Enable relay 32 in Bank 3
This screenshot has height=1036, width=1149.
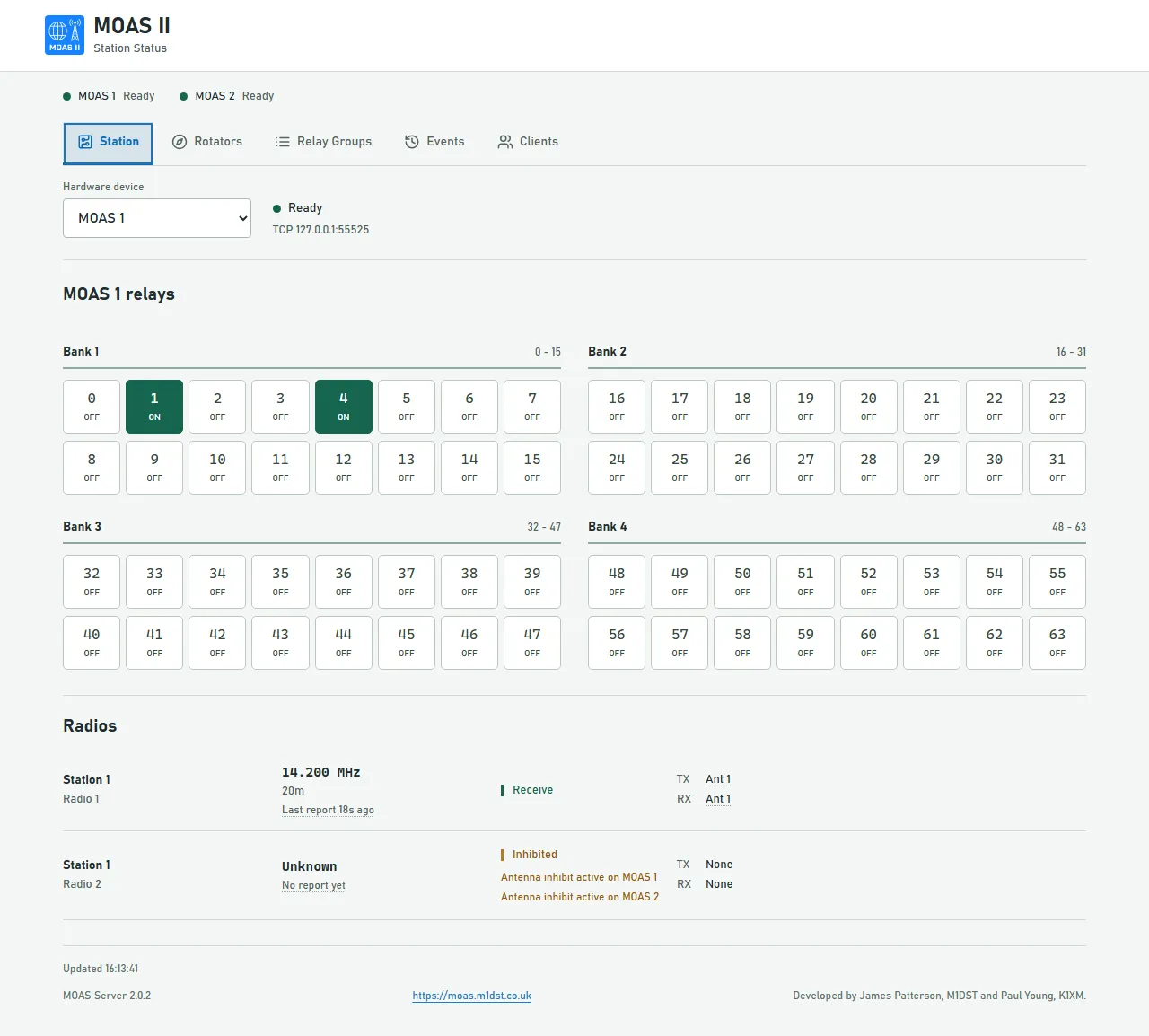[x=92, y=582]
